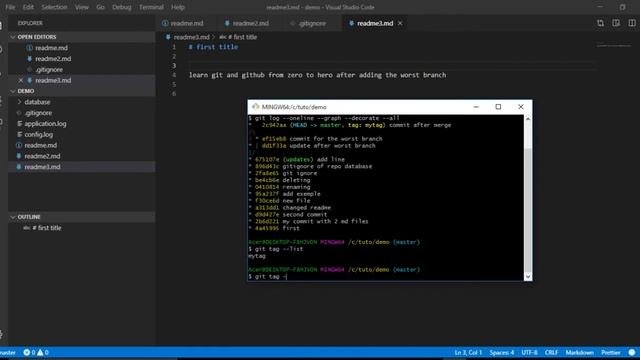Open readme3.md in DEMO file tree
This screenshot has height=360, width=640.
point(82,167)
